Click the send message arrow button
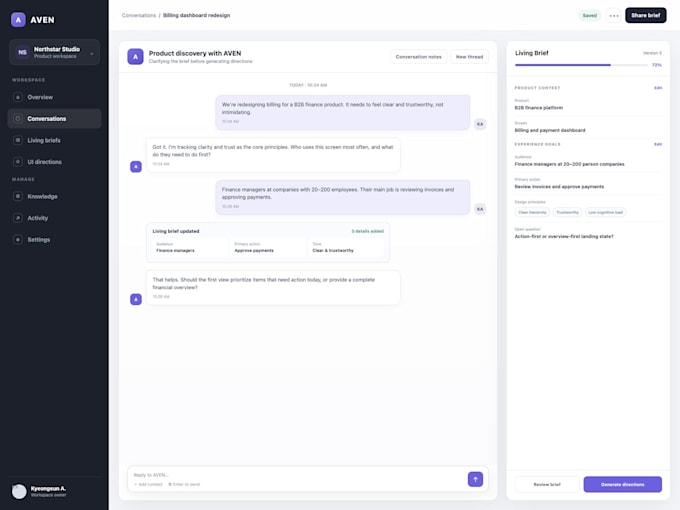Viewport: 680px width, 510px height. (x=475, y=479)
